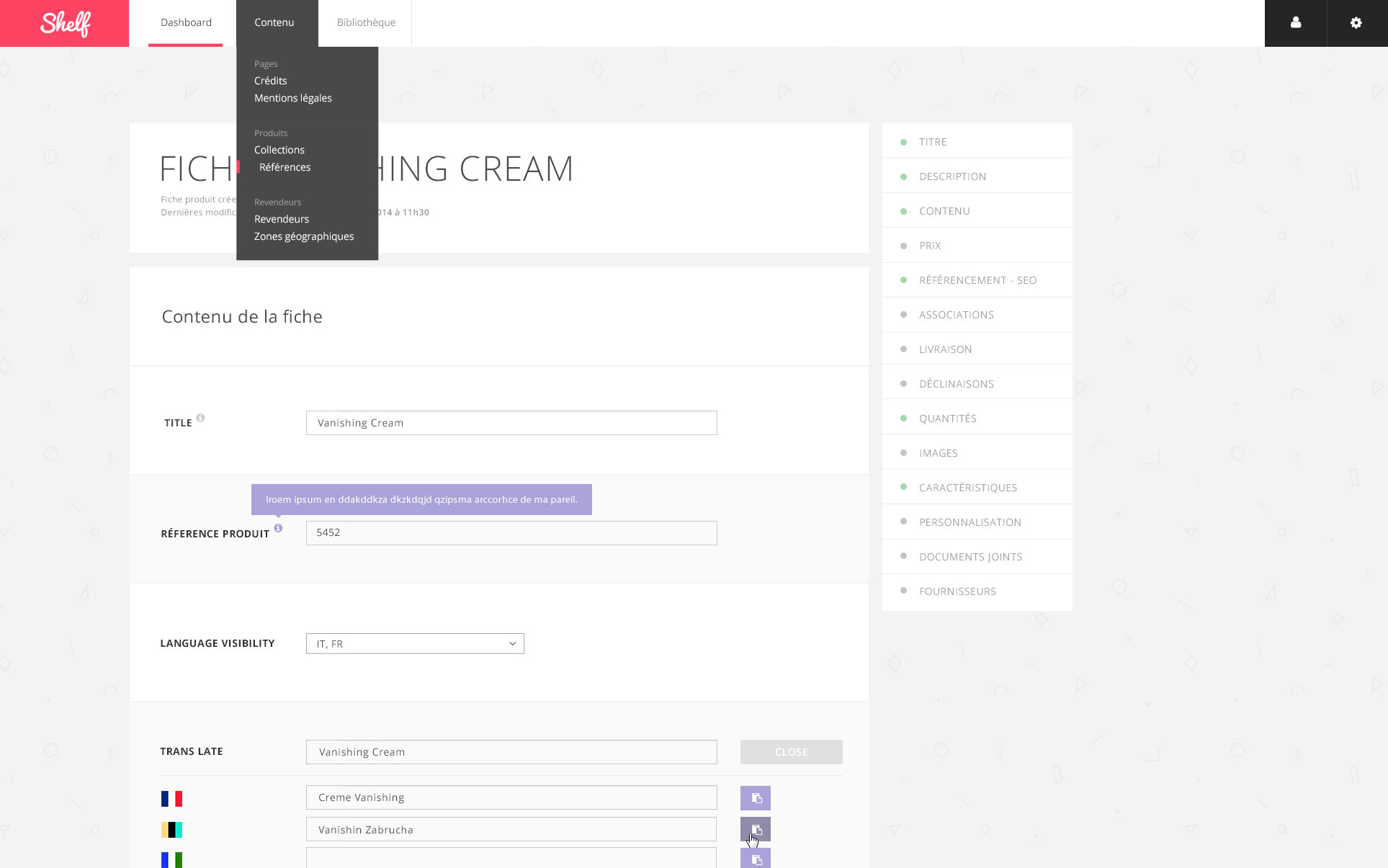Select the Contenu navigation tab

(274, 22)
